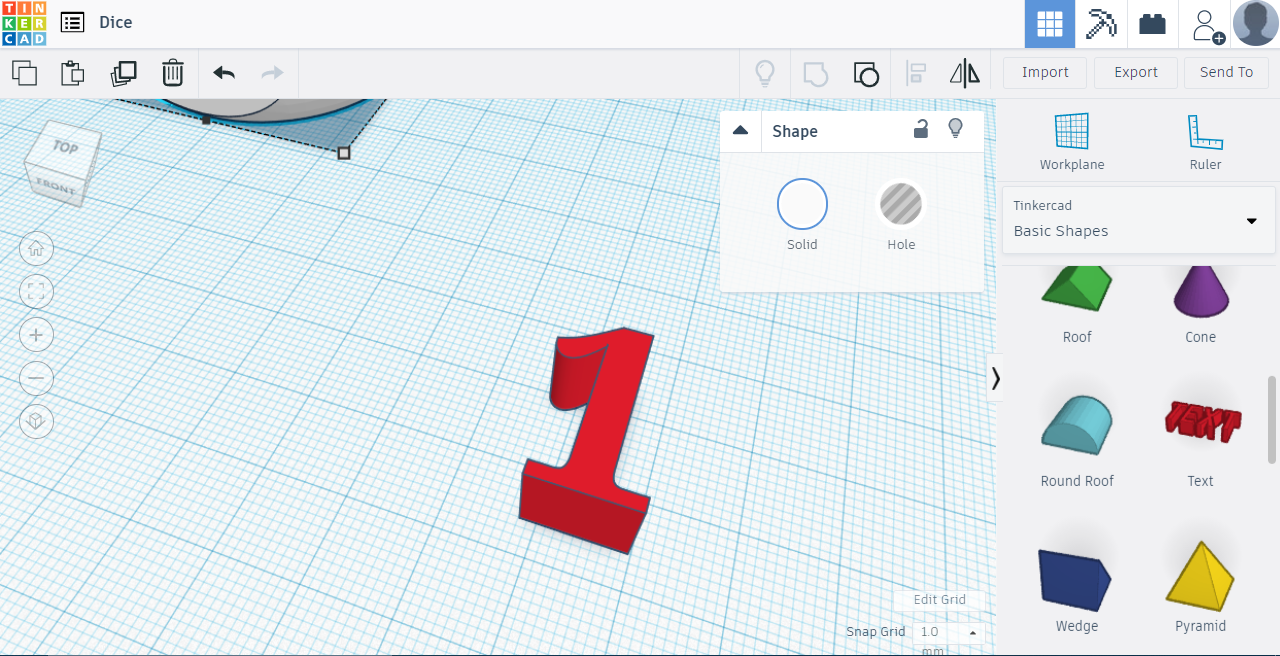The height and width of the screenshot is (656, 1280).
Task: Click the Align tool icon
Action: (916, 73)
